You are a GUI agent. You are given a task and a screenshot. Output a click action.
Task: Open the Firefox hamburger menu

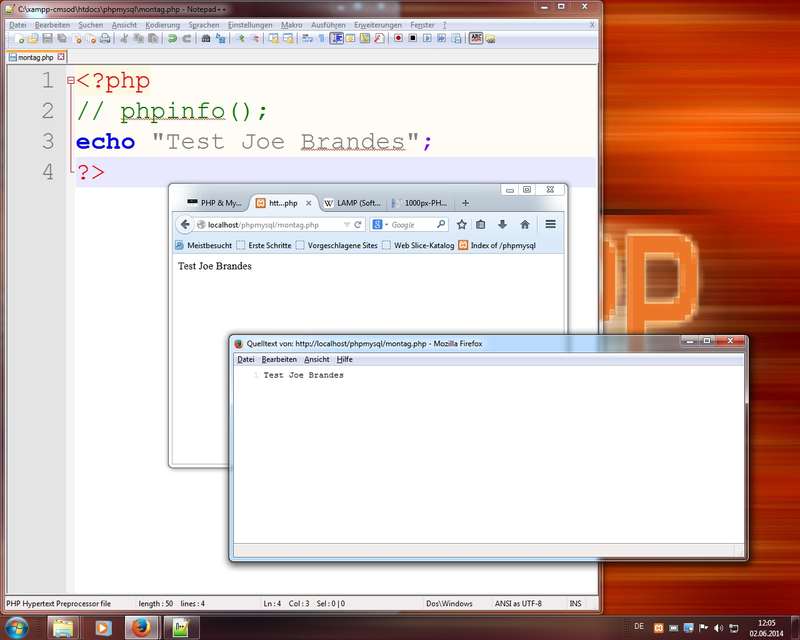550,225
